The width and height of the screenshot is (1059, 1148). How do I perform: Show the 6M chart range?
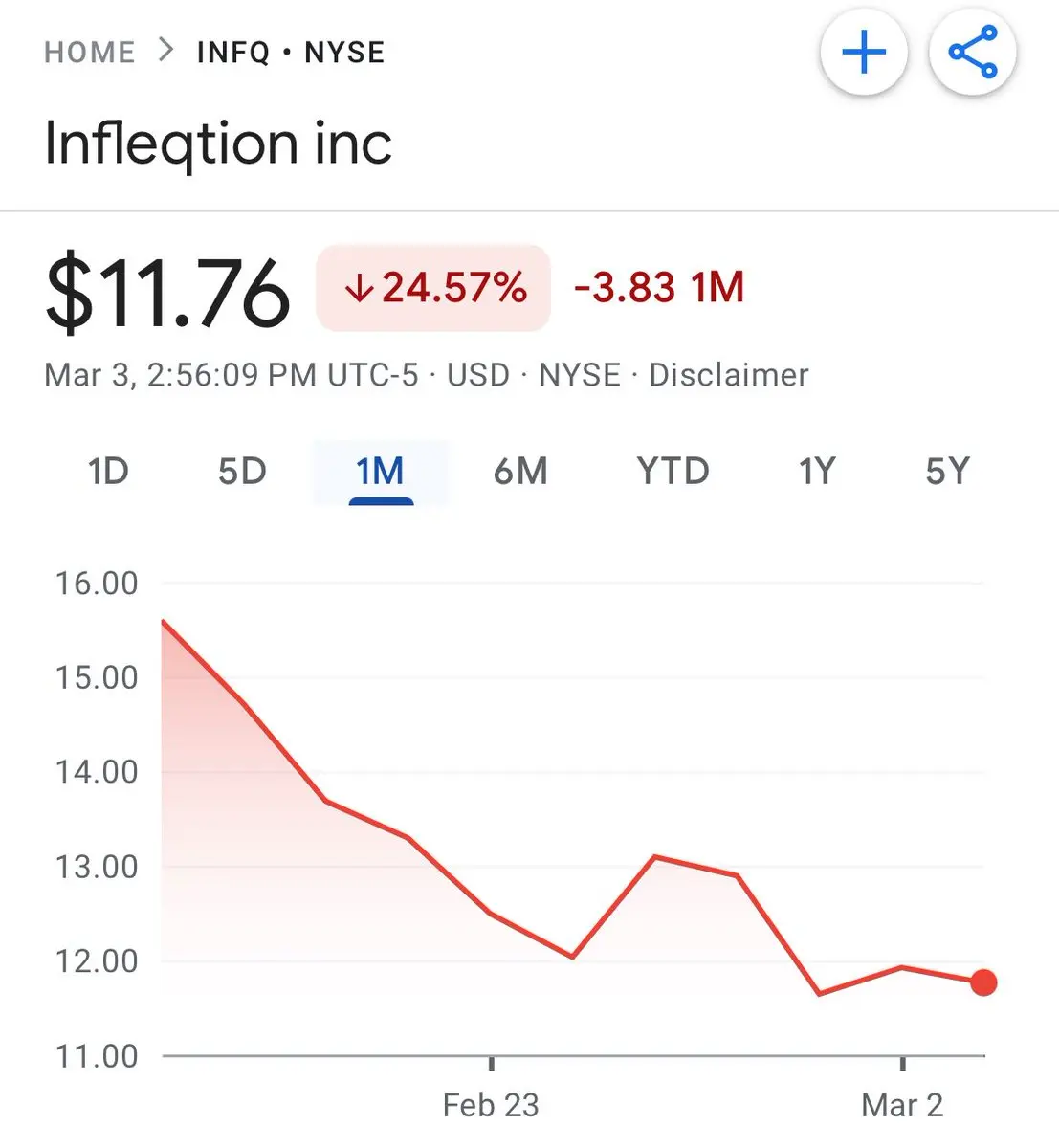click(520, 472)
